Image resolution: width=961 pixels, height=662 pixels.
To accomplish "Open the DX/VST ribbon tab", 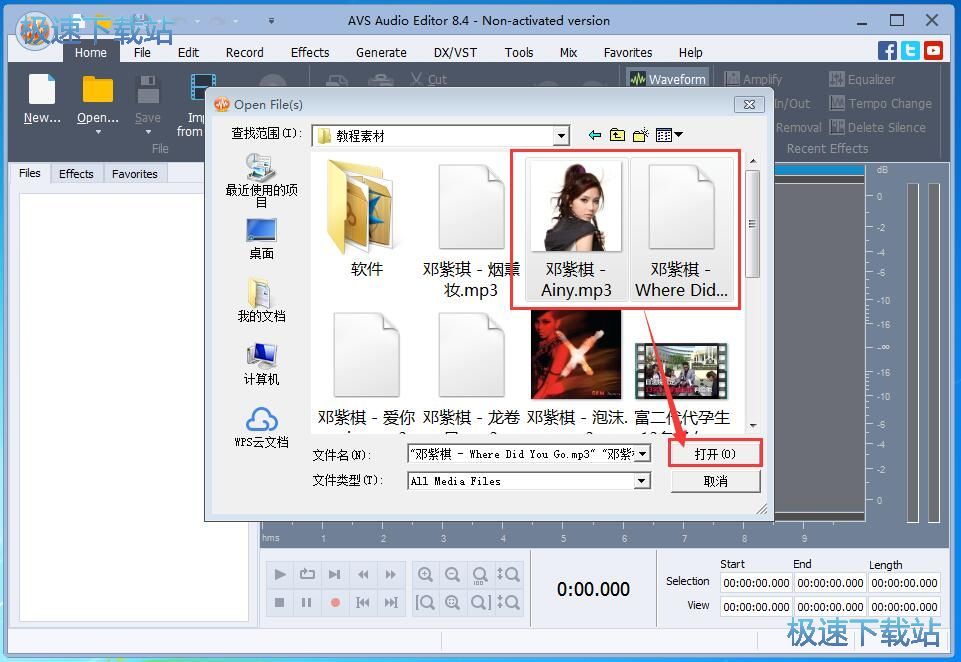I will point(455,53).
